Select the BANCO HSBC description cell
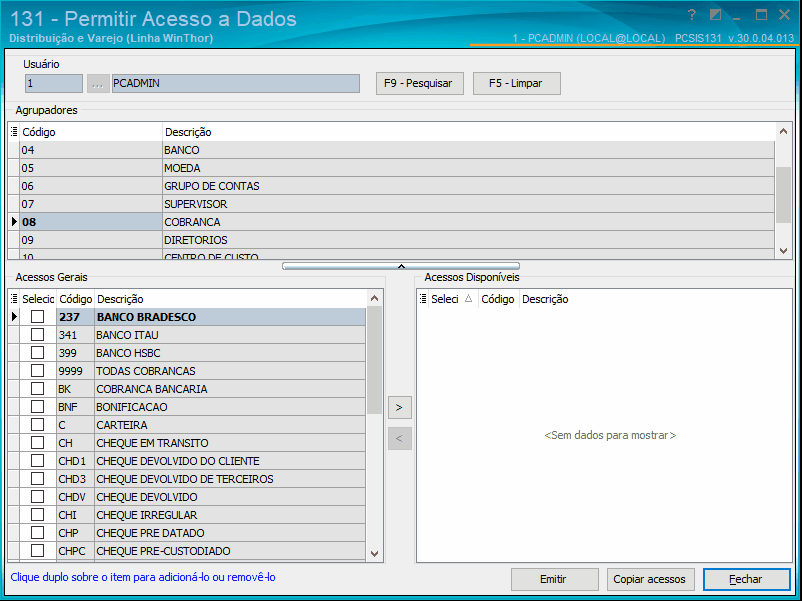The height and width of the screenshot is (601, 802). click(230, 352)
